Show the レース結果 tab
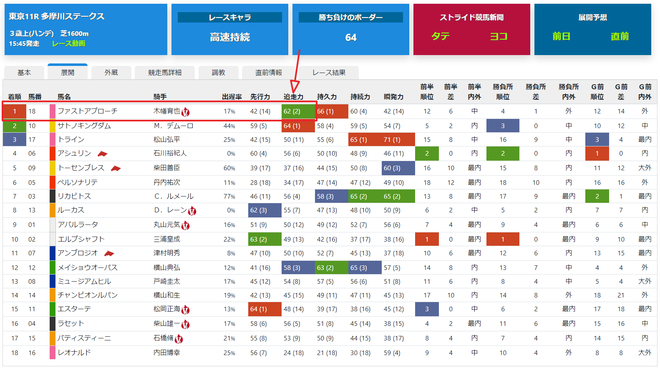 tap(329, 72)
